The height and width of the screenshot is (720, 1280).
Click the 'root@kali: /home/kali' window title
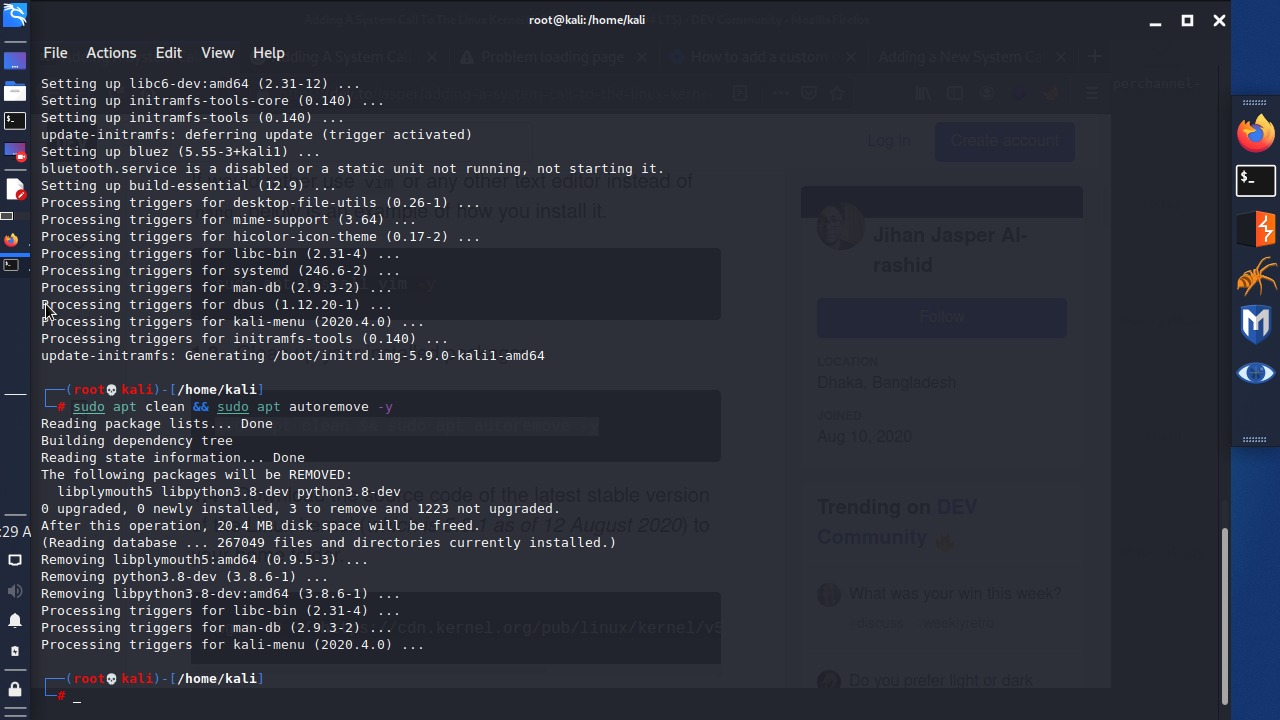[x=587, y=19]
